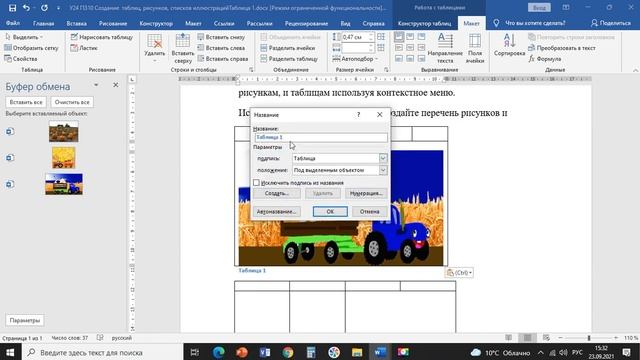Screen dimensions: 640x360
Task: Select the yellow clipboard thumbnail
Action: [64, 158]
